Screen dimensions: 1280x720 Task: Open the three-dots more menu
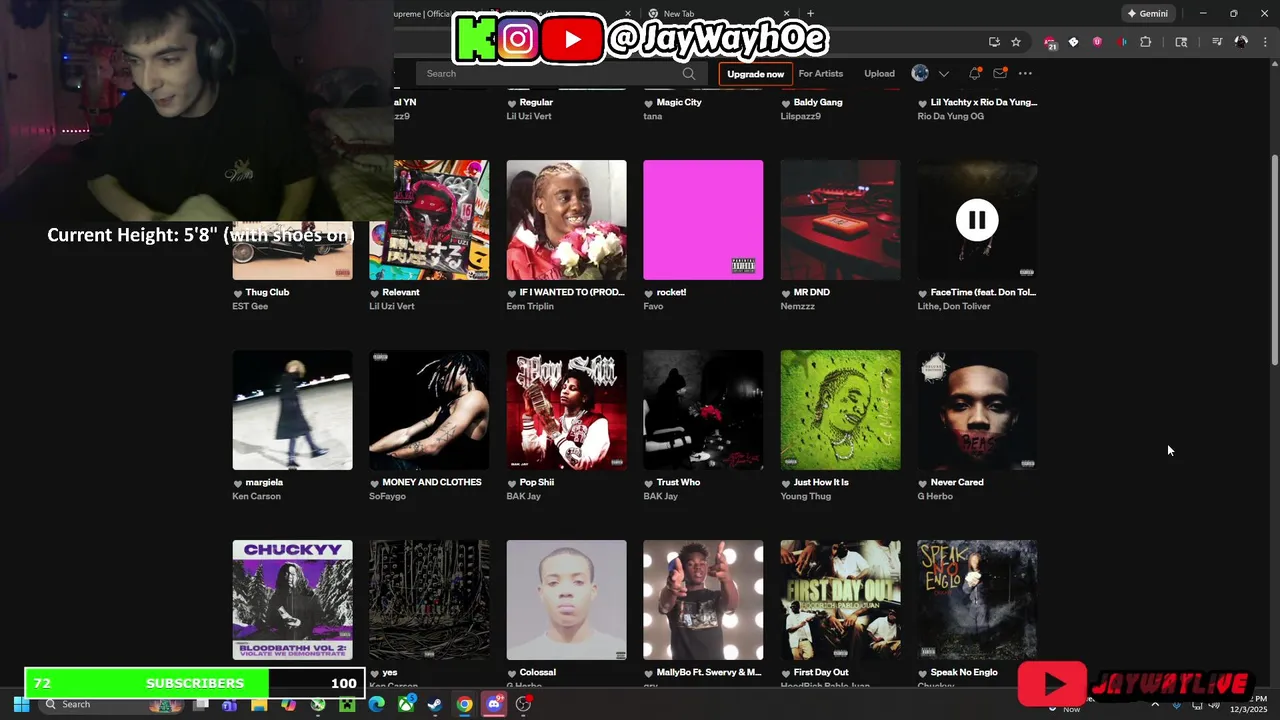tap(1024, 73)
